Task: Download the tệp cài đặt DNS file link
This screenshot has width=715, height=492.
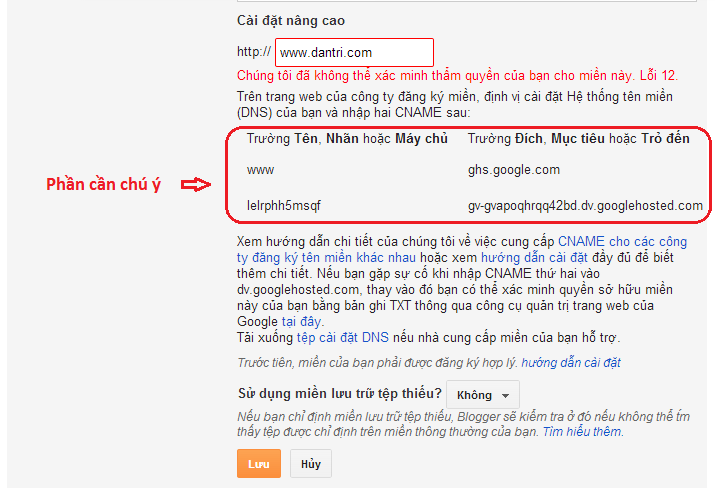Action: [343, 337]
